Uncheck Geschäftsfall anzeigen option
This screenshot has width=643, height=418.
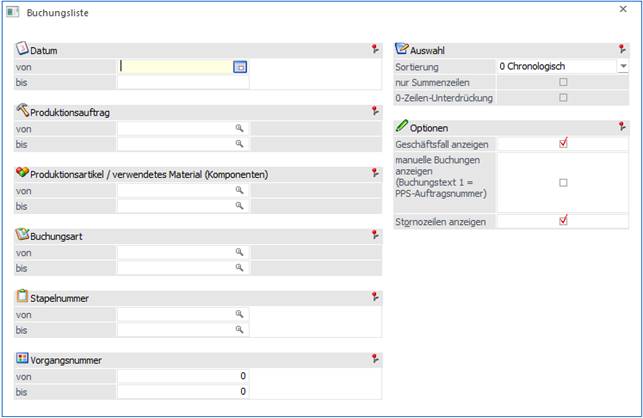point(563,144)
